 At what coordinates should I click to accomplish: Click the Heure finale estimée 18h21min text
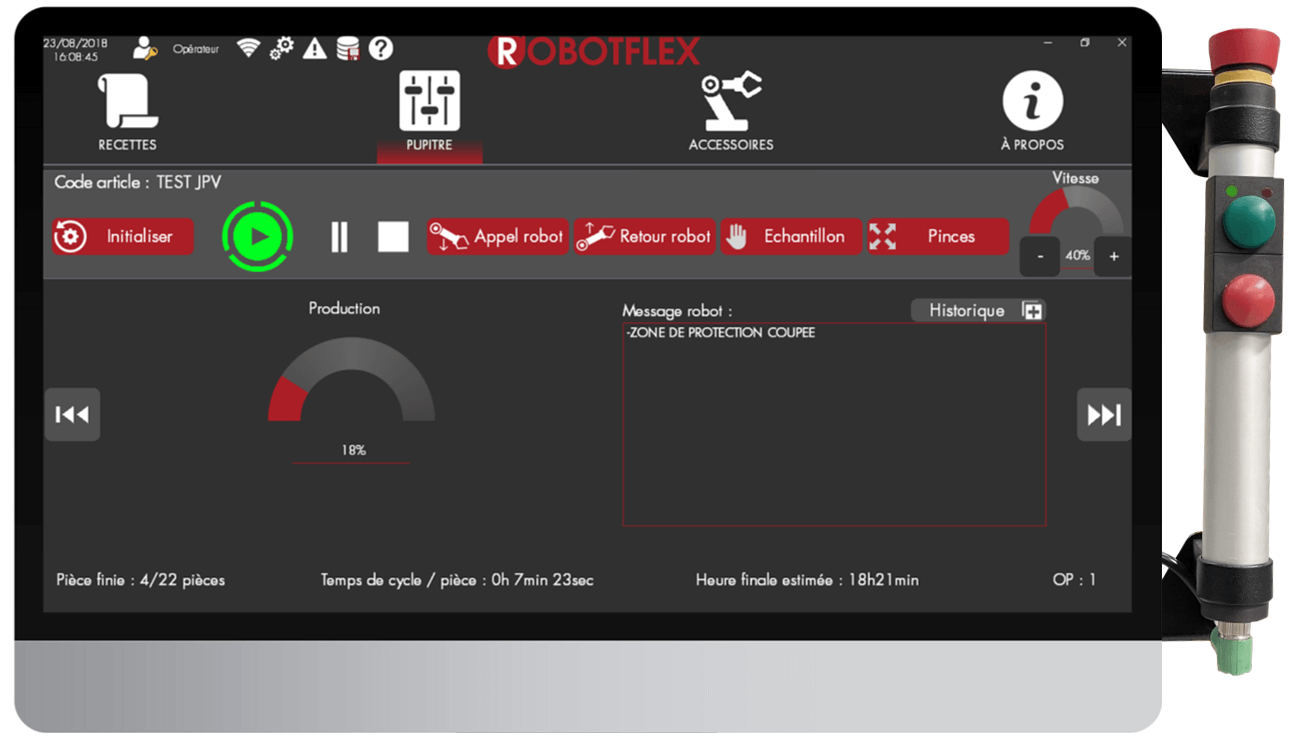[807, 580]
